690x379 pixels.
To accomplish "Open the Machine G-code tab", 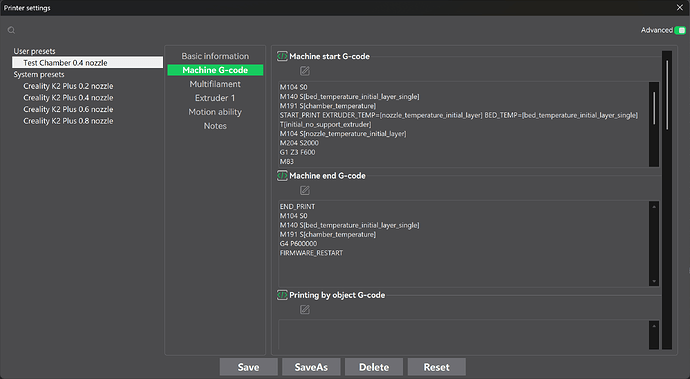I will click(x=215, y=70).
